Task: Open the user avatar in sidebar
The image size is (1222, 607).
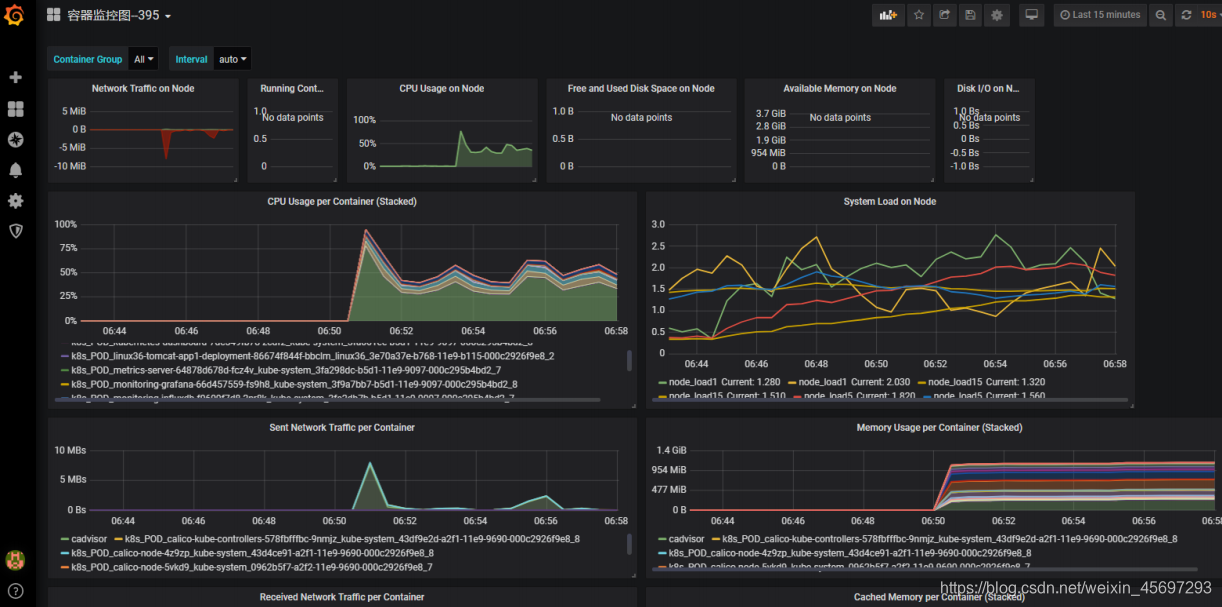Action: (15, 559)
